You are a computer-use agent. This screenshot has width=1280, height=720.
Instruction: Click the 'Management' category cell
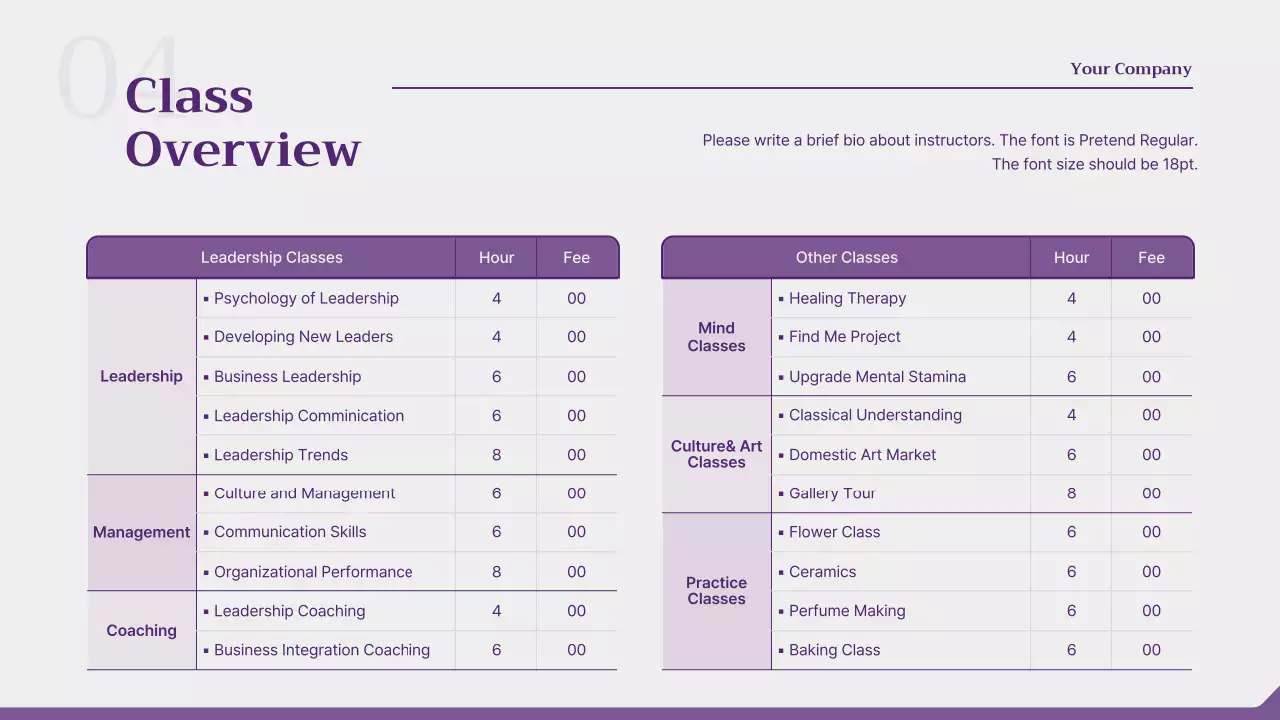coord(141,533)
